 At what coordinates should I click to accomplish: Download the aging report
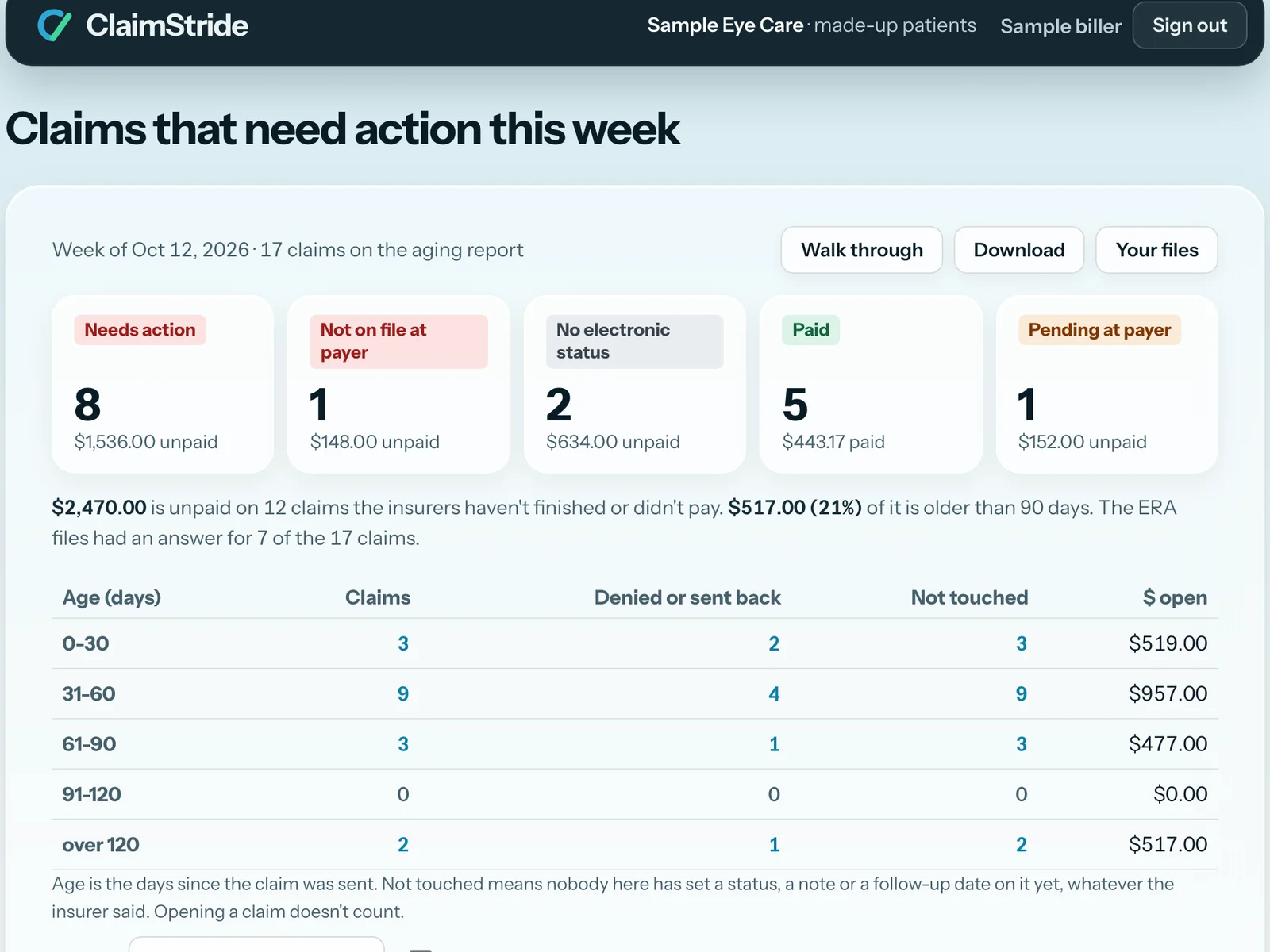pos(1018,250)
